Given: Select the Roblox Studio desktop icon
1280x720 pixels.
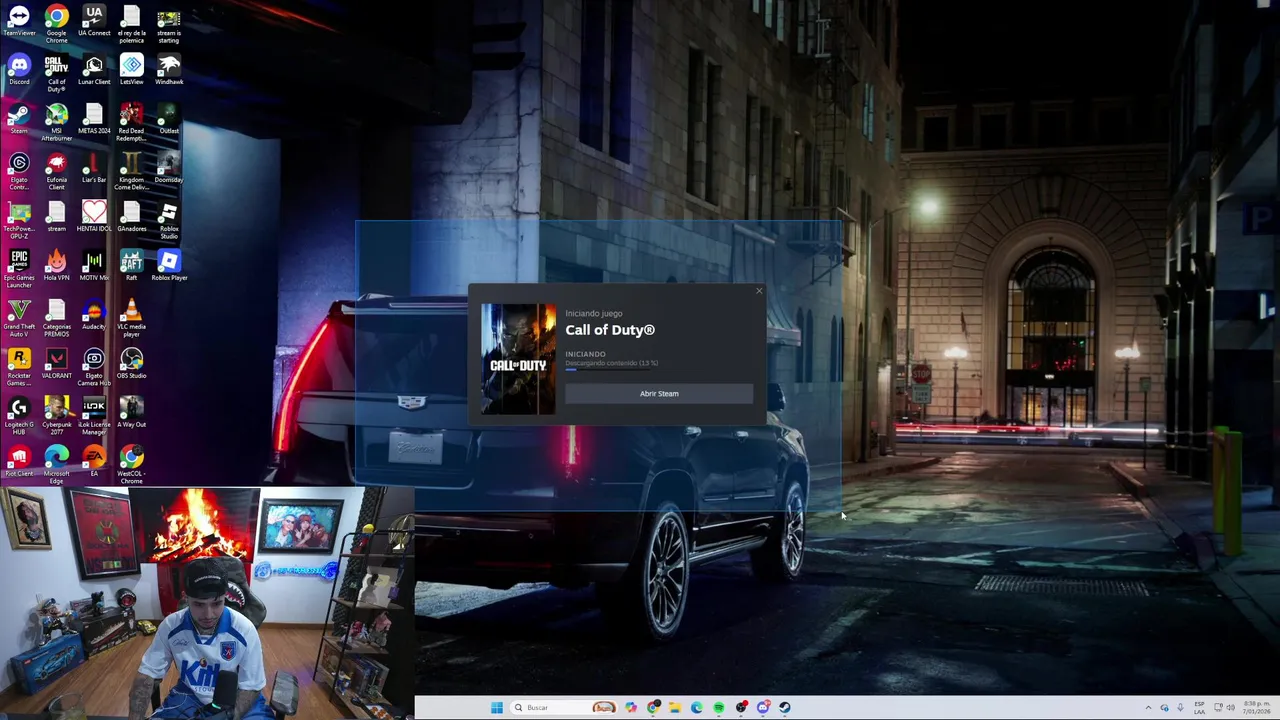Looking at the screenshot, I should pyautogui.click(x=169, y=220).
